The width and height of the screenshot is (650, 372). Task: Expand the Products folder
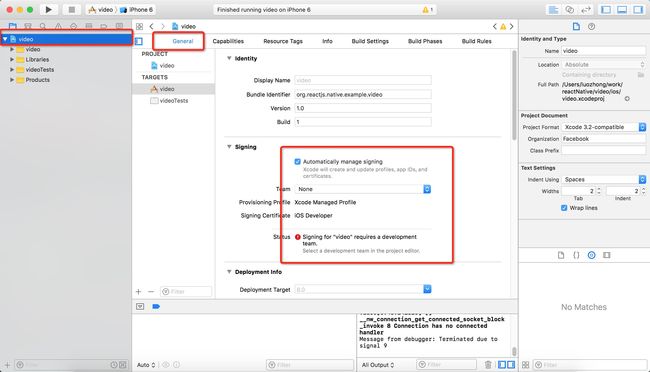pyautogui.click(x=12, y=80)
